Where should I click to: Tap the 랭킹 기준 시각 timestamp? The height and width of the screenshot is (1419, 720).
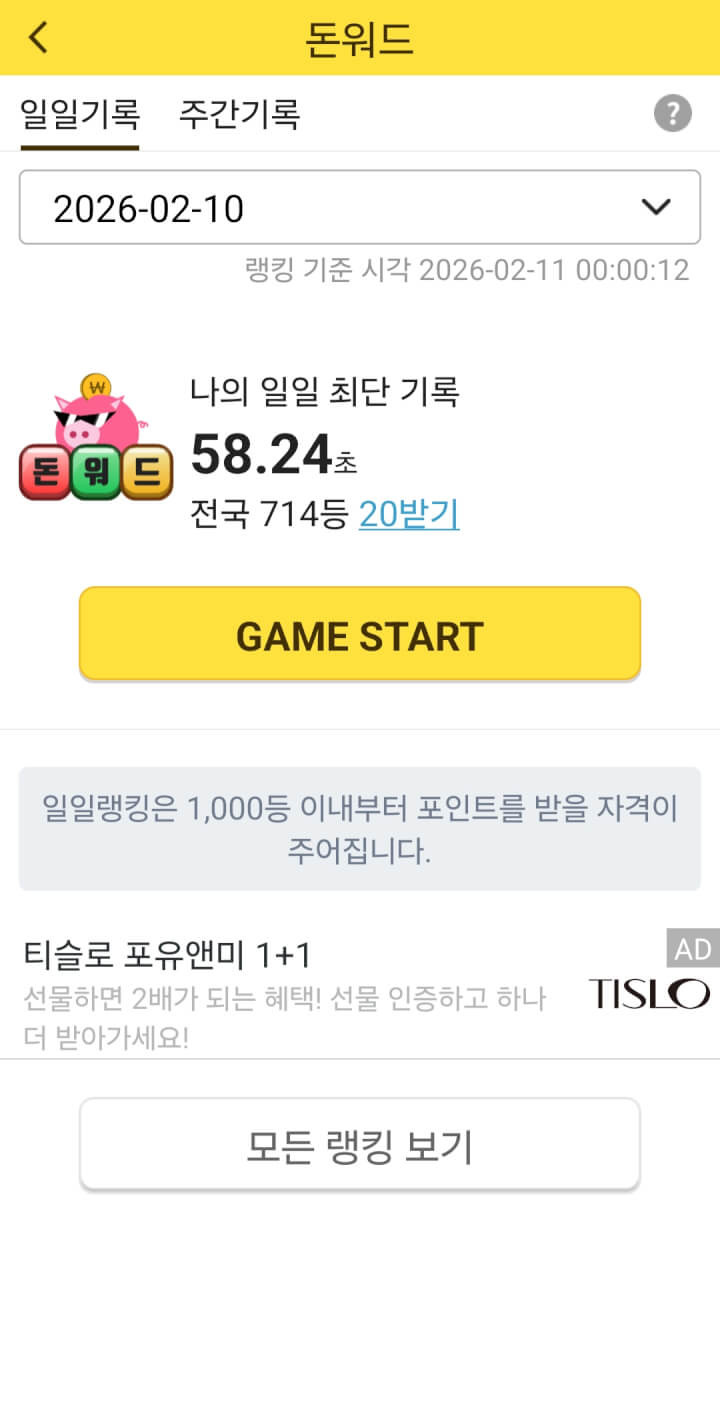pyautogui.click(x=467, y=270)
